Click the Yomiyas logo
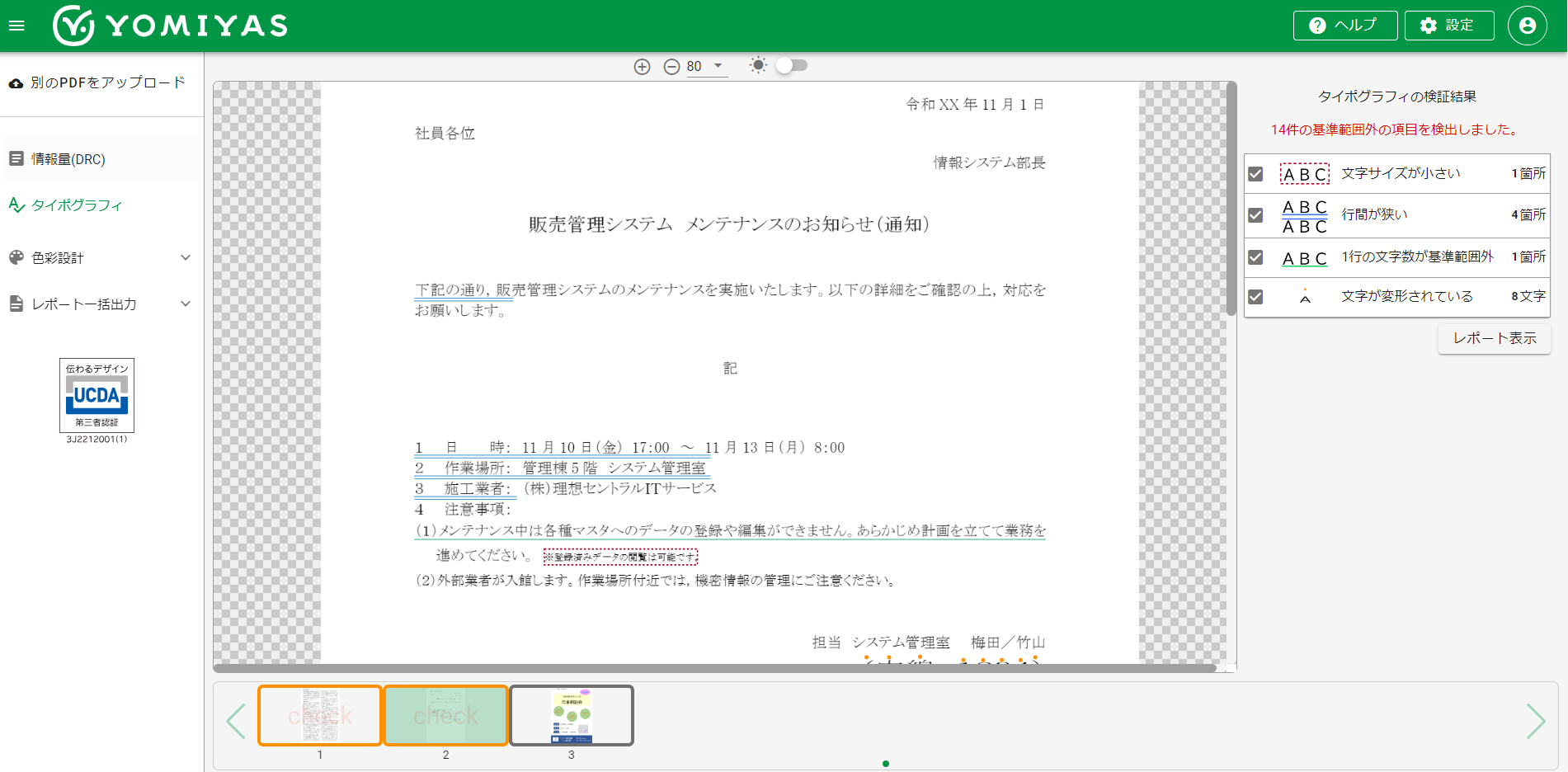The width and height of the screenshot is (1568, 772). click(x=171, y=26)
